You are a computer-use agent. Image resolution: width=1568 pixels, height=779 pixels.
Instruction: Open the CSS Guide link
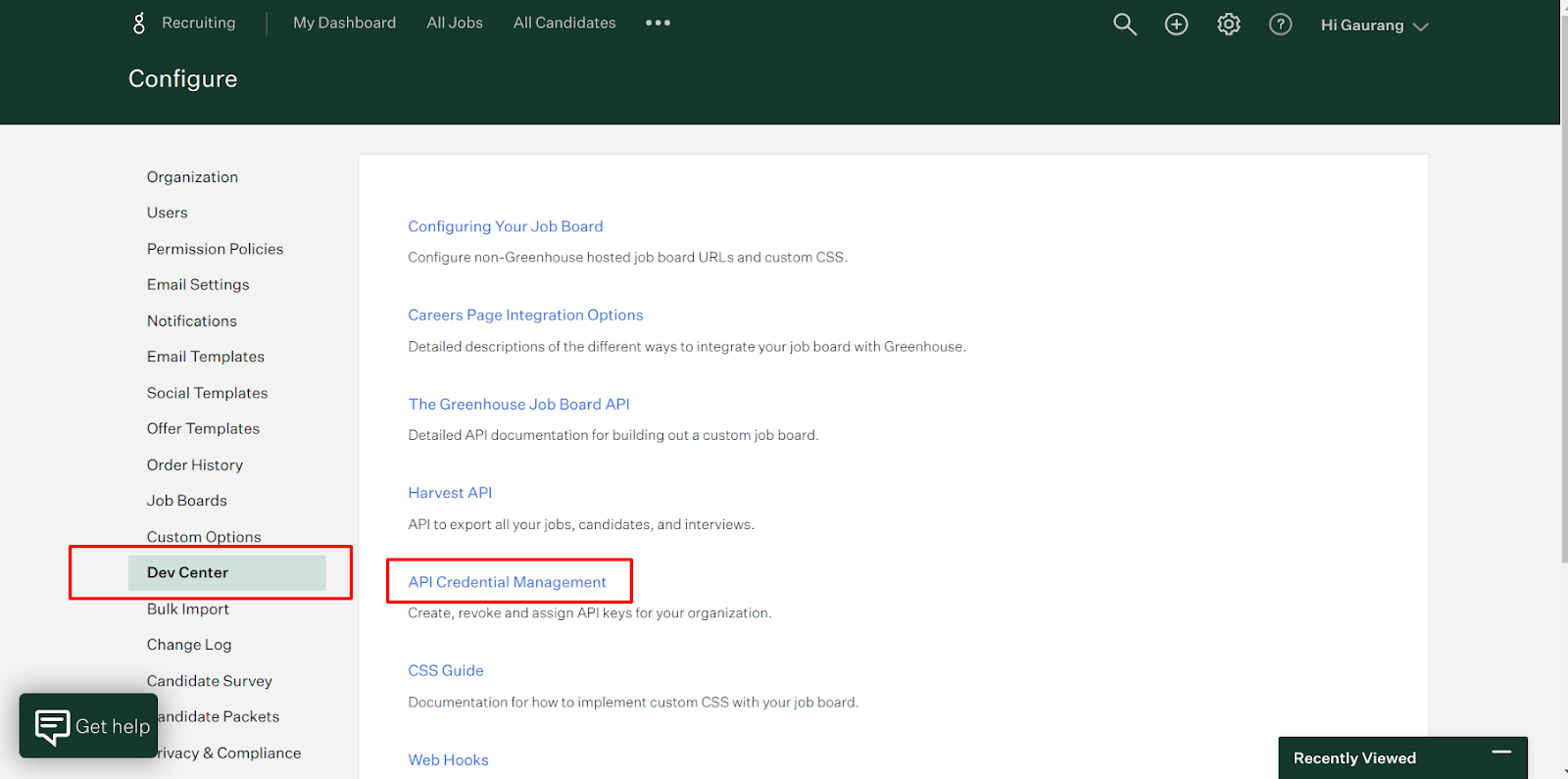pyautogui.click(x=446, y=670)
